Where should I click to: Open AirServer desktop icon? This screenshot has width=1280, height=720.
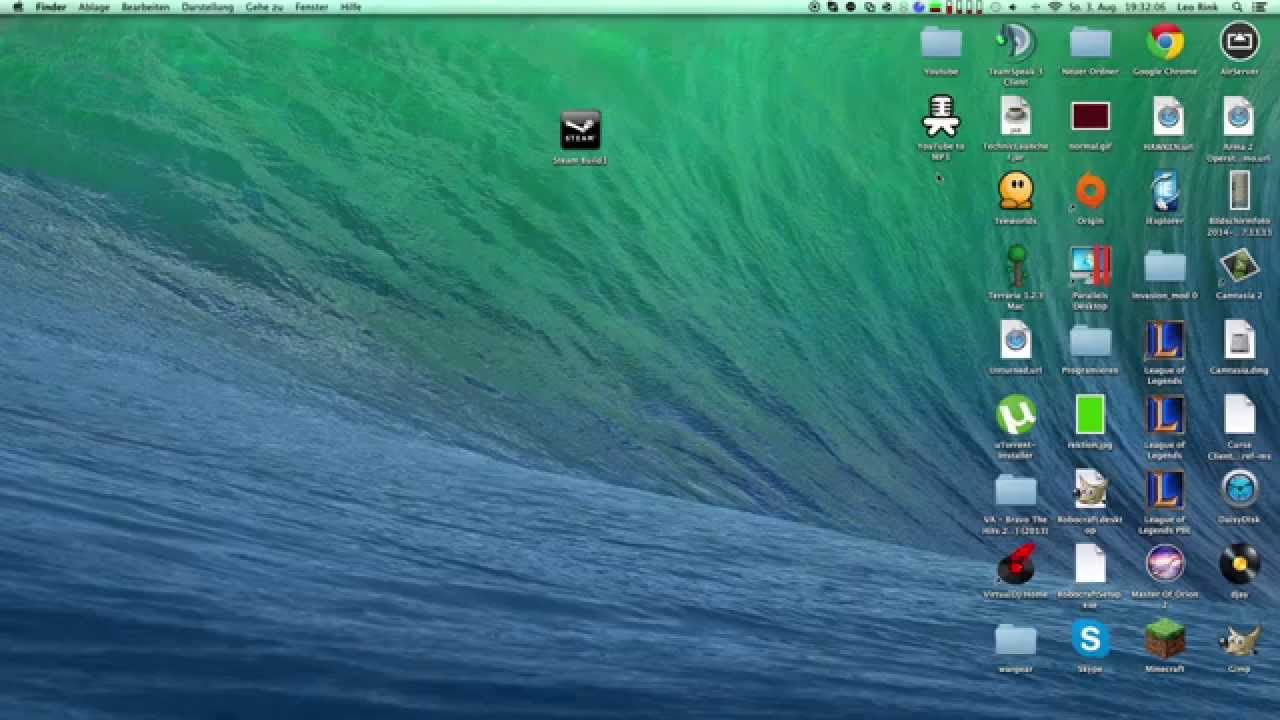click(1239, 42)
